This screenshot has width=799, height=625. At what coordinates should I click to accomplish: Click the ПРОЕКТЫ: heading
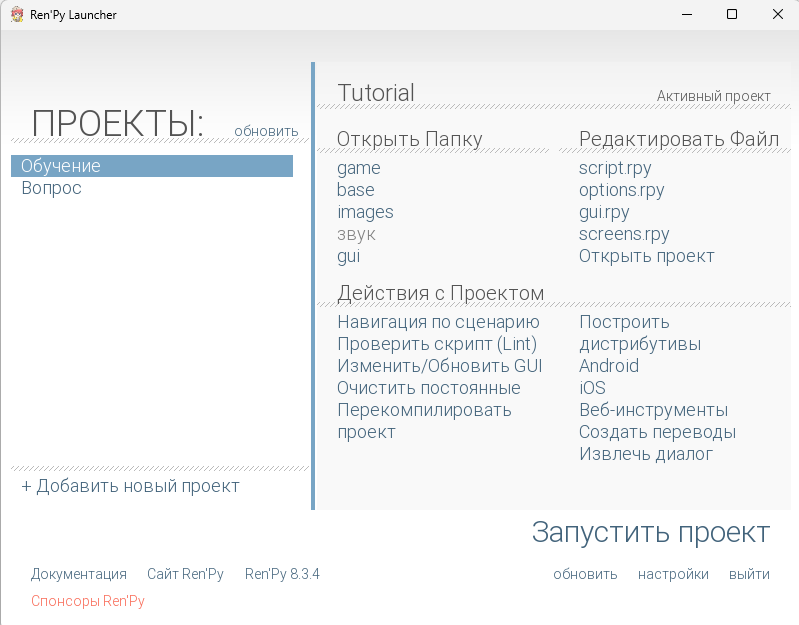point(118,123)
